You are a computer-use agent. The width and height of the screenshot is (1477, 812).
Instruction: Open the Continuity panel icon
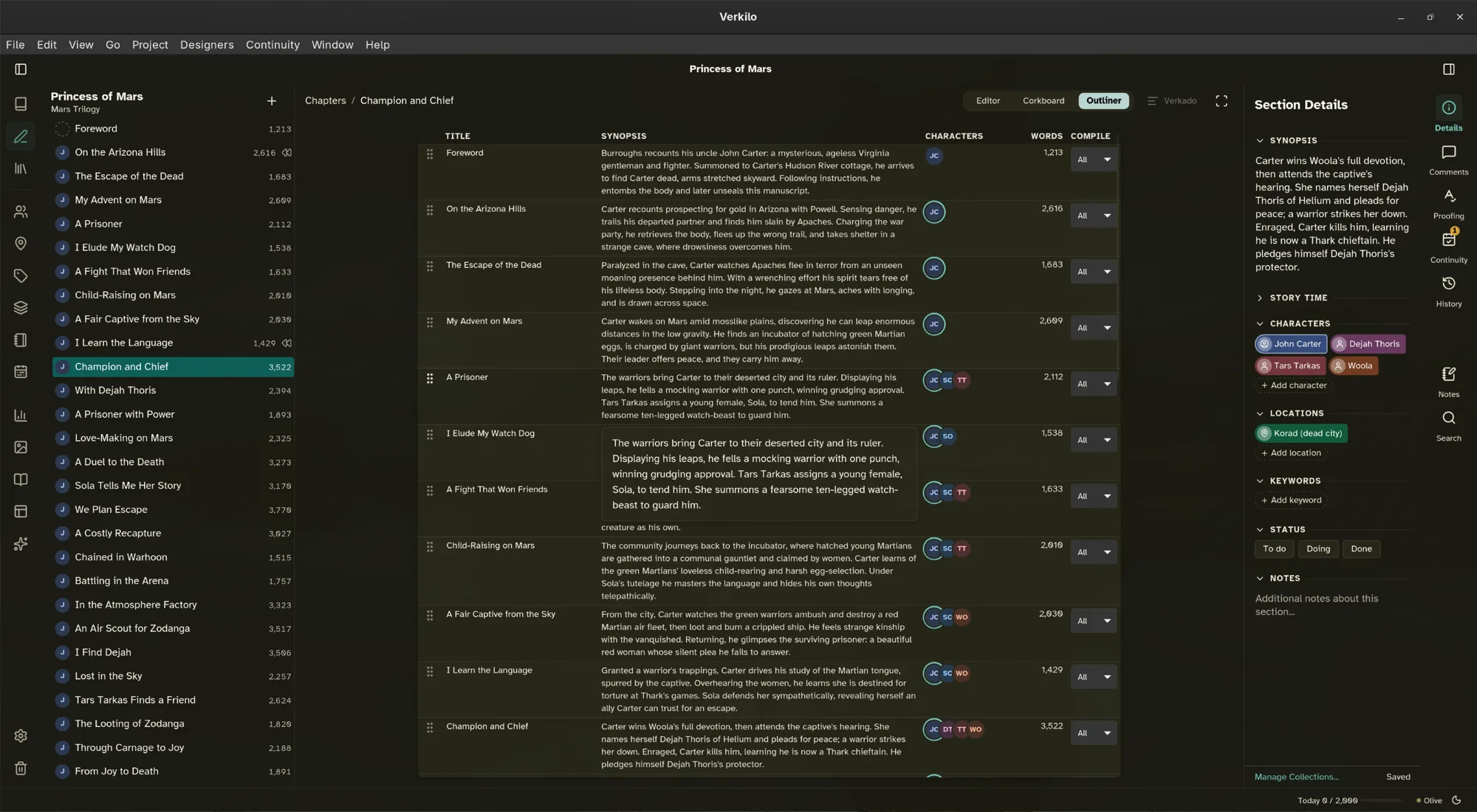[1449, 247]
